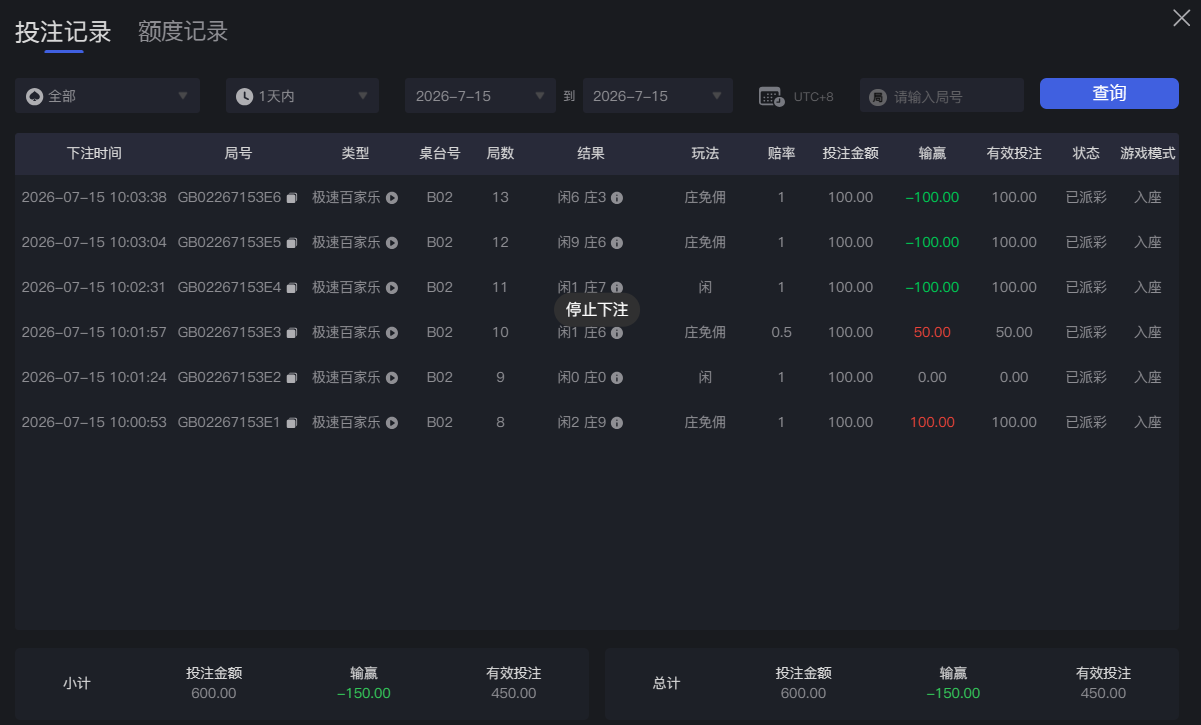
Task: Play video replay for round 8
Action: point(392,423)
